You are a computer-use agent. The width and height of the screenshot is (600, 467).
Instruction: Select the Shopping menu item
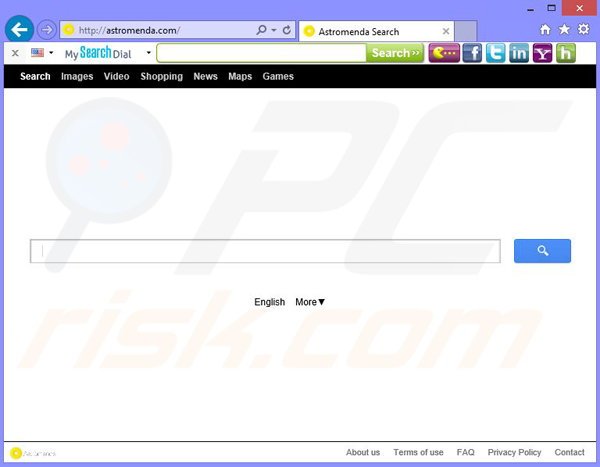[x=161, y=76]
